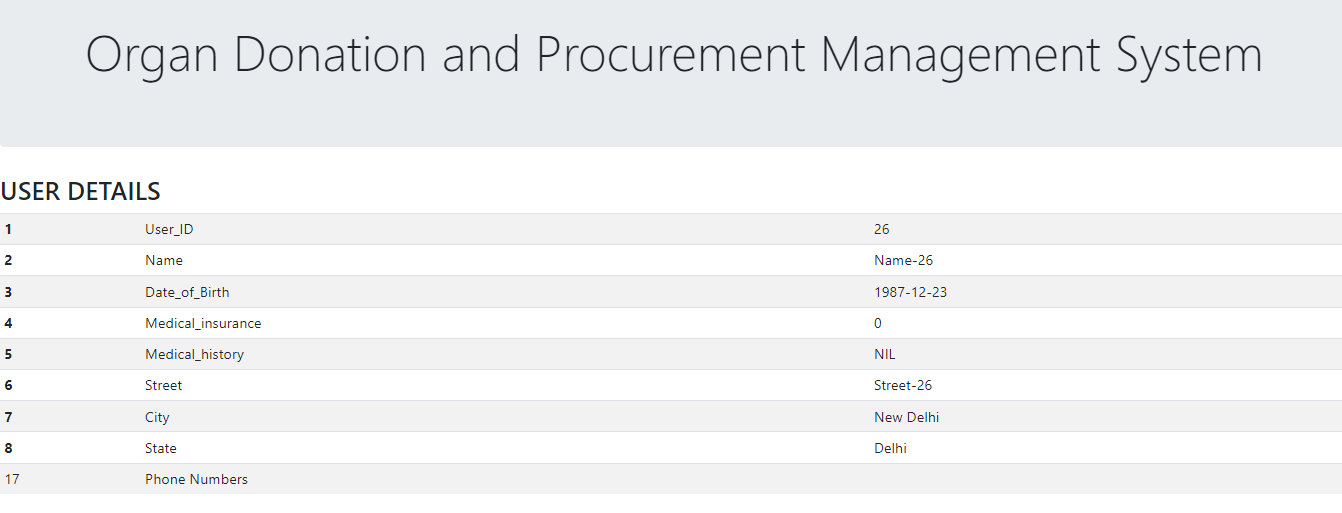Select the Date_of_Birth label

[187, 292]
